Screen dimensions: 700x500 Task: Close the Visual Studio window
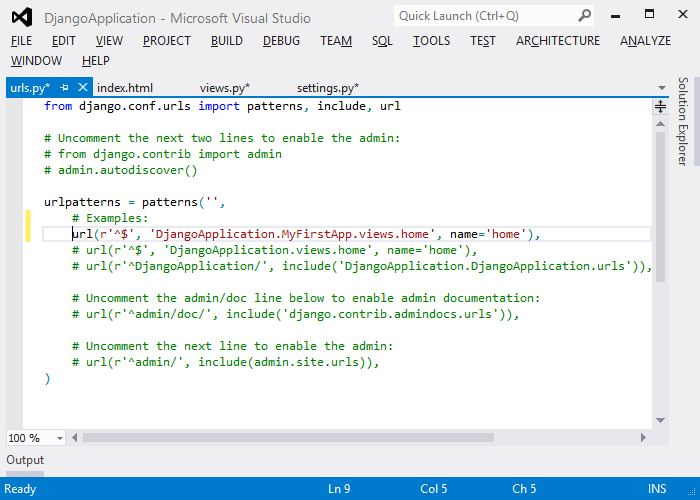683,14
